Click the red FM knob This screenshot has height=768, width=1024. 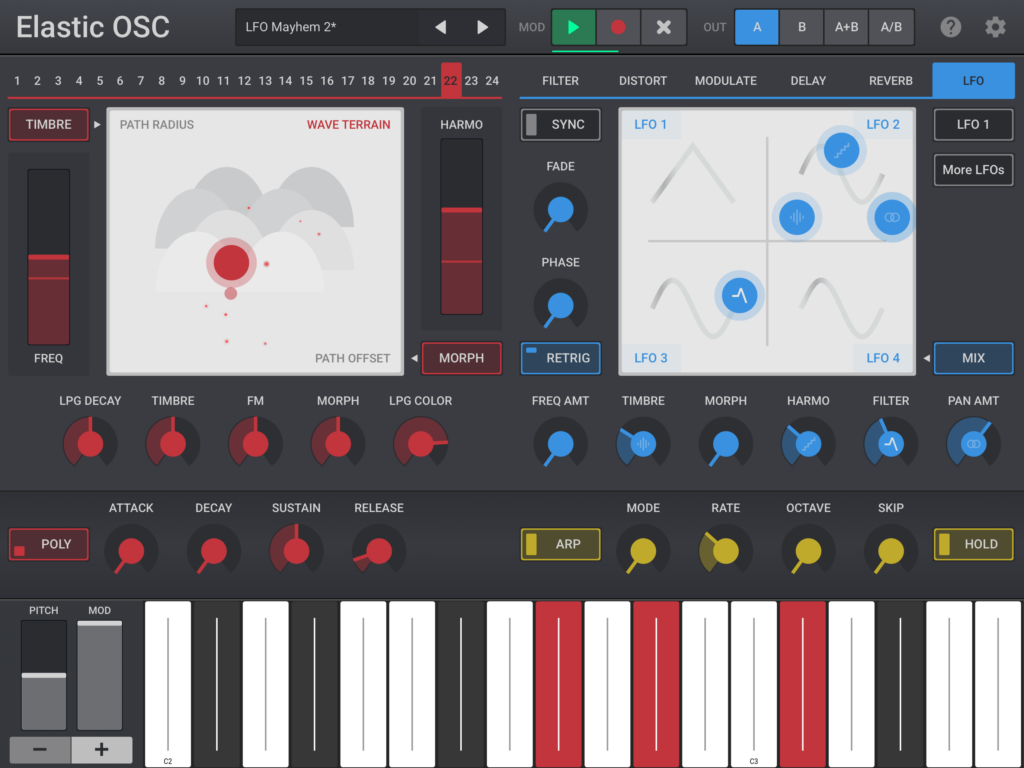click(255, 443)
